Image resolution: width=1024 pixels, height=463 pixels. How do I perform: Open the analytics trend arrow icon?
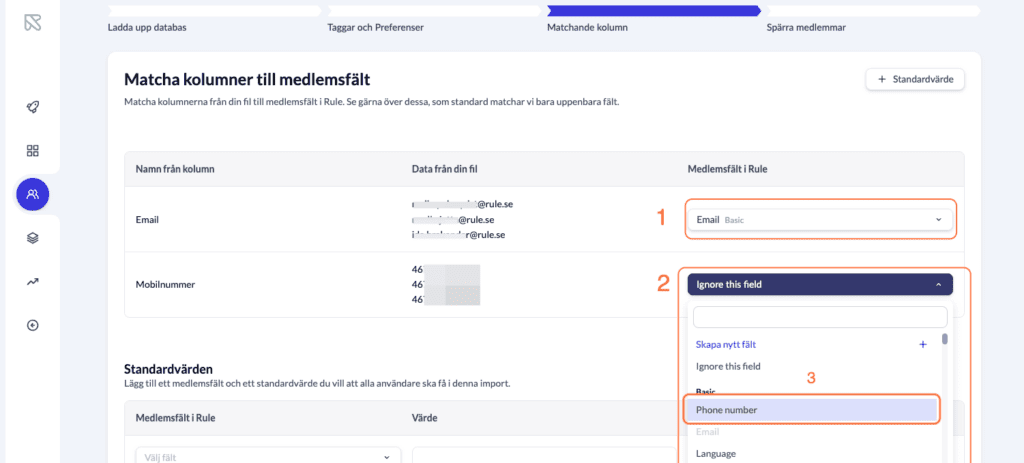(x=32, y=282)
